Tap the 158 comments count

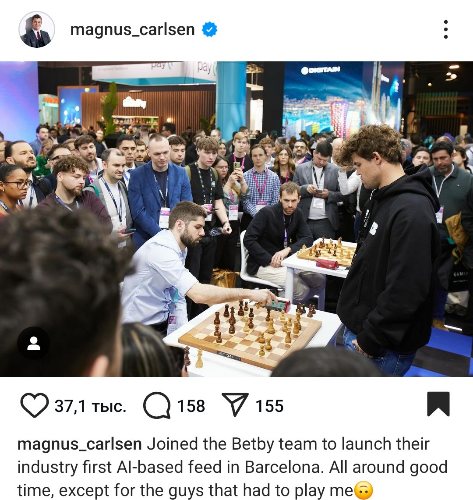coord(191,406)
